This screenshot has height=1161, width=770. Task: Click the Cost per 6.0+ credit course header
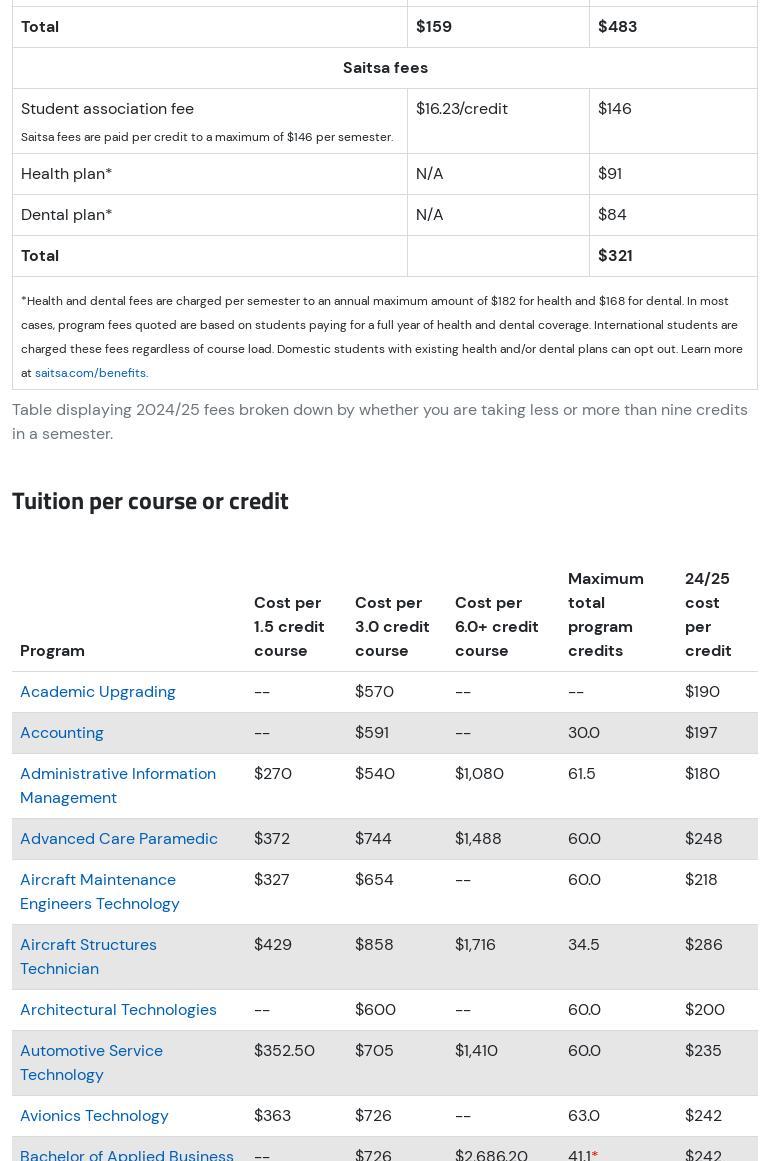coord(496,627)
